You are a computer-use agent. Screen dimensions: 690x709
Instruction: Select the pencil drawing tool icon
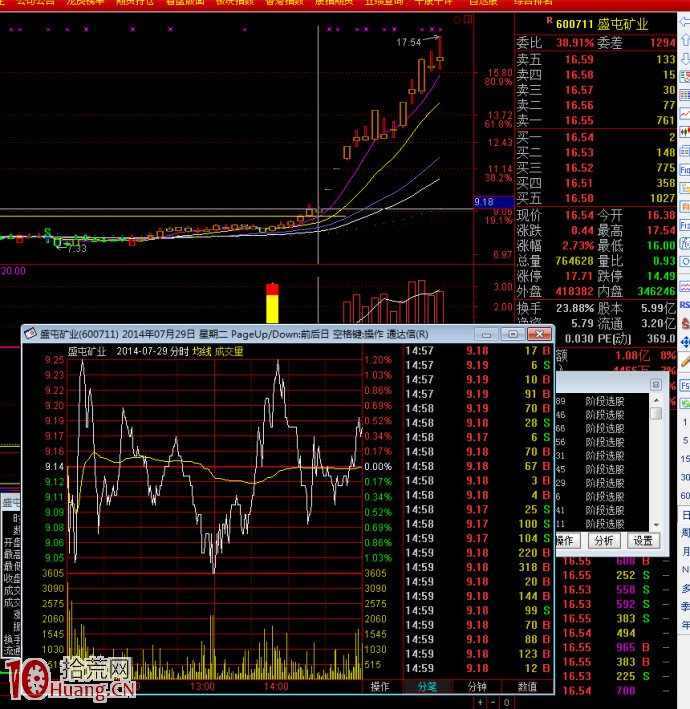pyautogui.click(x=685, y=360)
